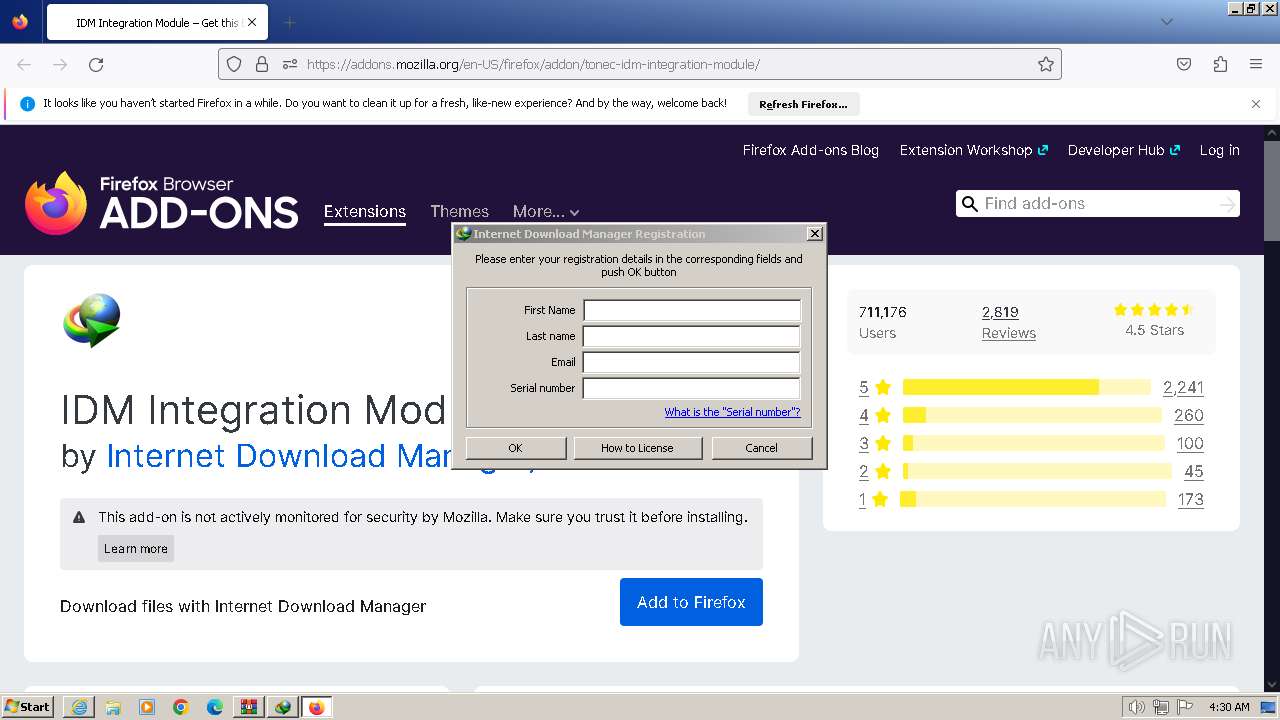Open Firefox Add-ons Blog link
Image resolution: width=1280 pixels, height=720 pixels.
point(811,150)
